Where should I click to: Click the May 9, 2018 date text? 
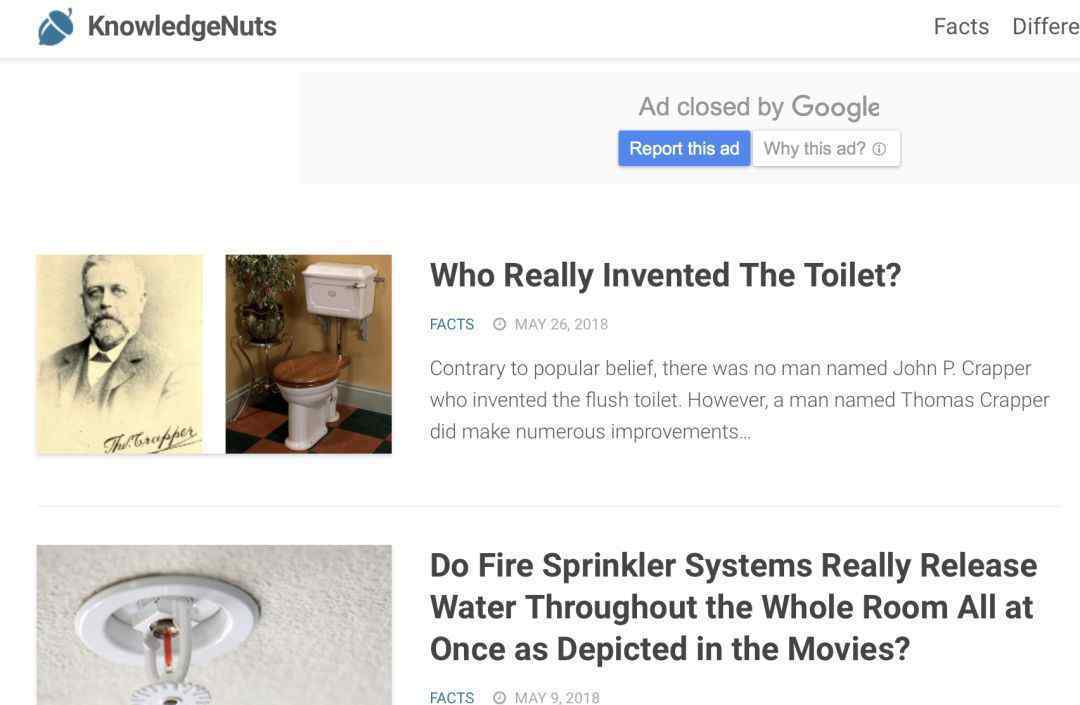coord(557,697)
